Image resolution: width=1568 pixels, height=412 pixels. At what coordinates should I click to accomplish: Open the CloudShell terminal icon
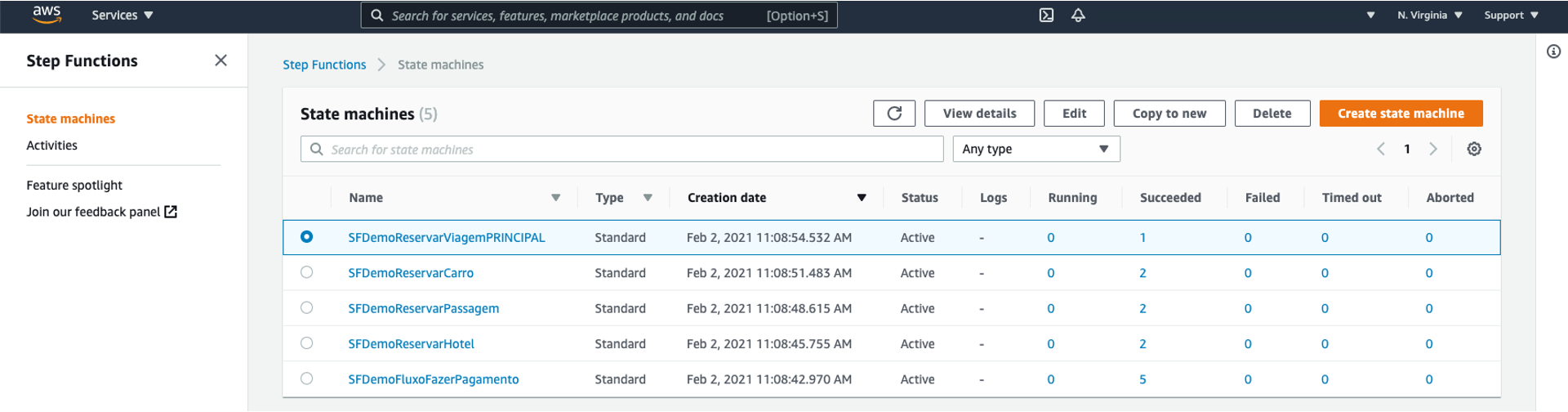pyautogui.click(x=1046, y=16)
